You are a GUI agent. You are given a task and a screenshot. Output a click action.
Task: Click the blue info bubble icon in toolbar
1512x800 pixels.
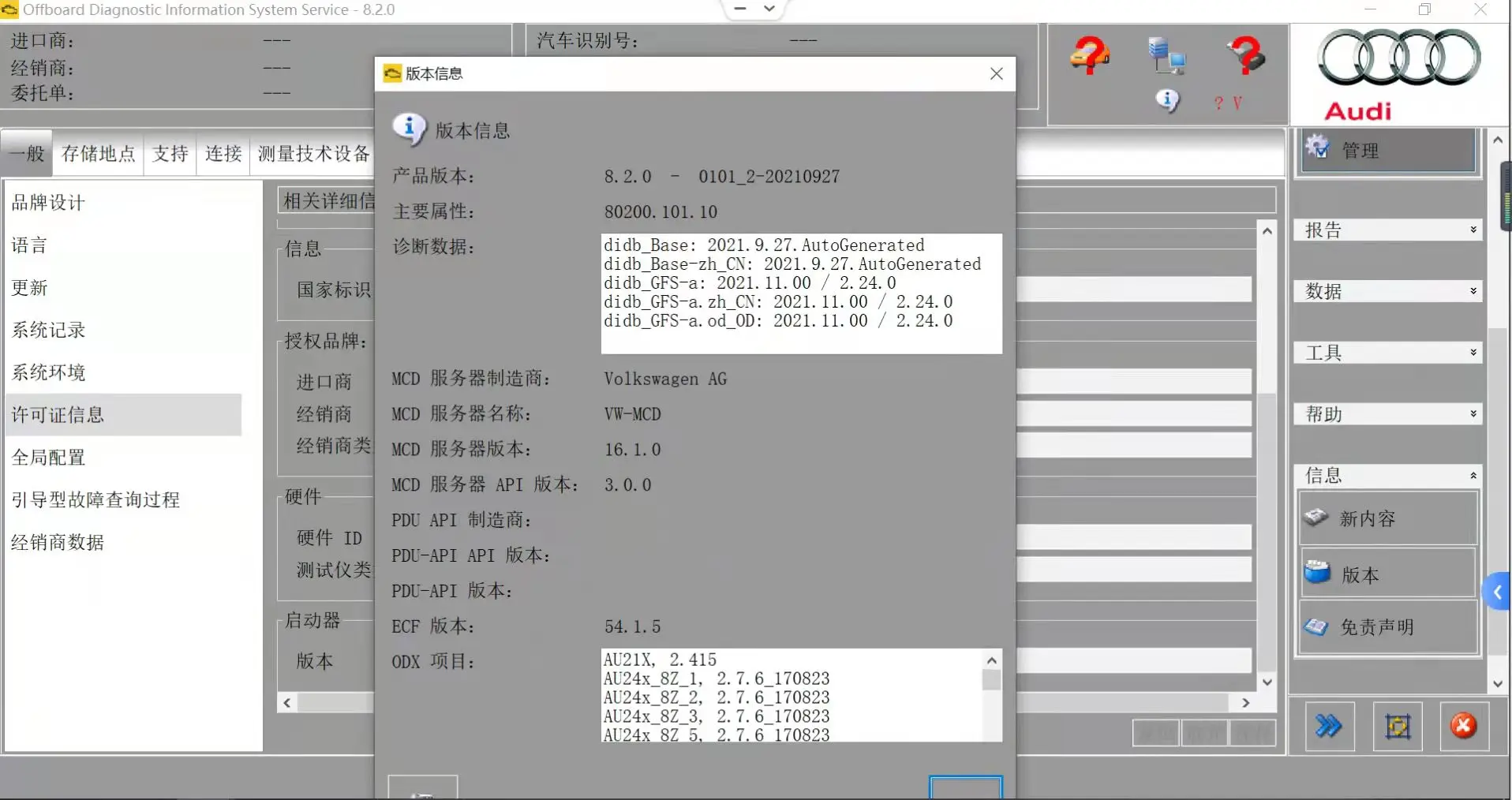[1167, 101]
